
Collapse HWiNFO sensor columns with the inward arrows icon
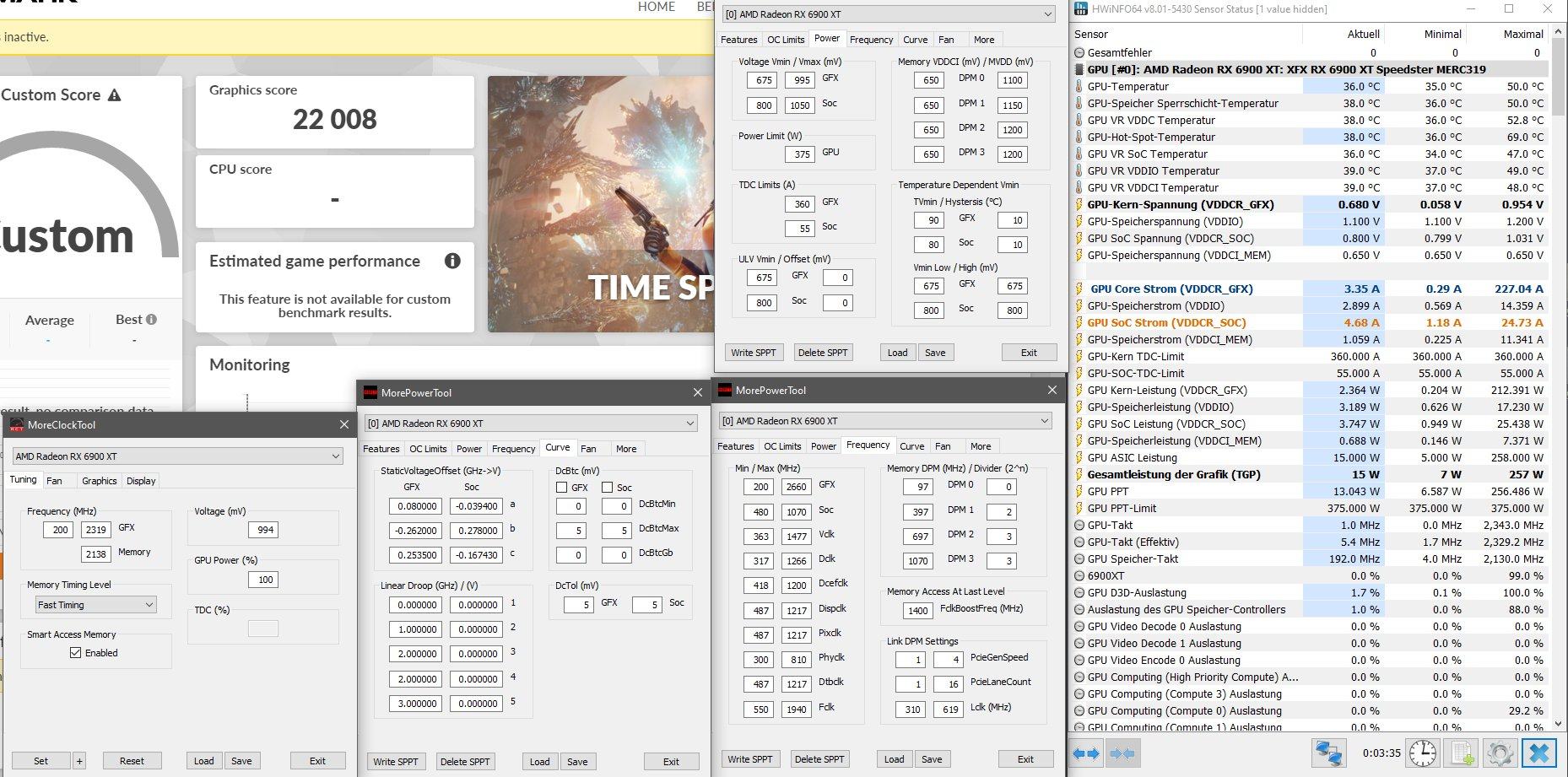click(1122, 753)
